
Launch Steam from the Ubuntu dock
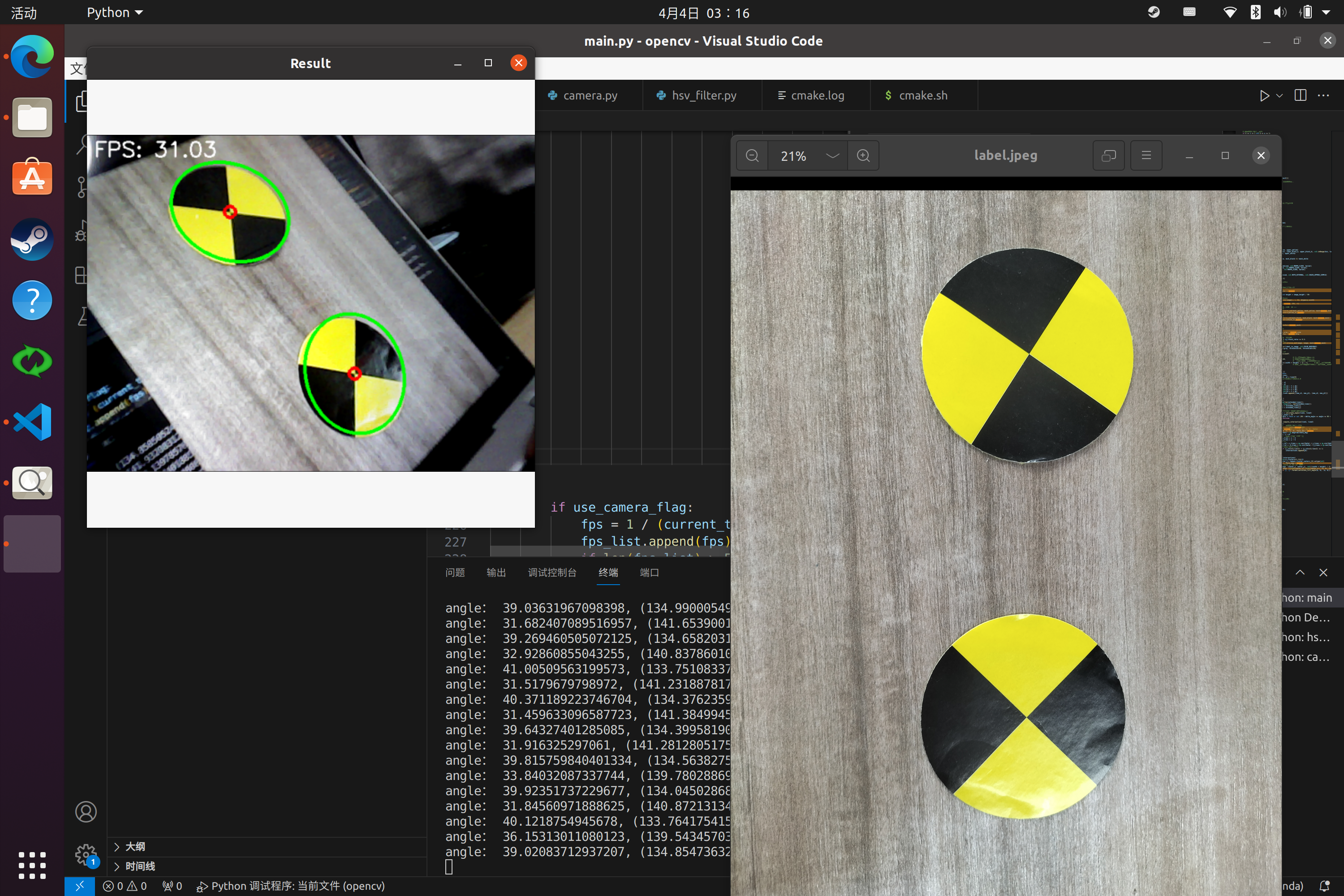pos(32,239)
